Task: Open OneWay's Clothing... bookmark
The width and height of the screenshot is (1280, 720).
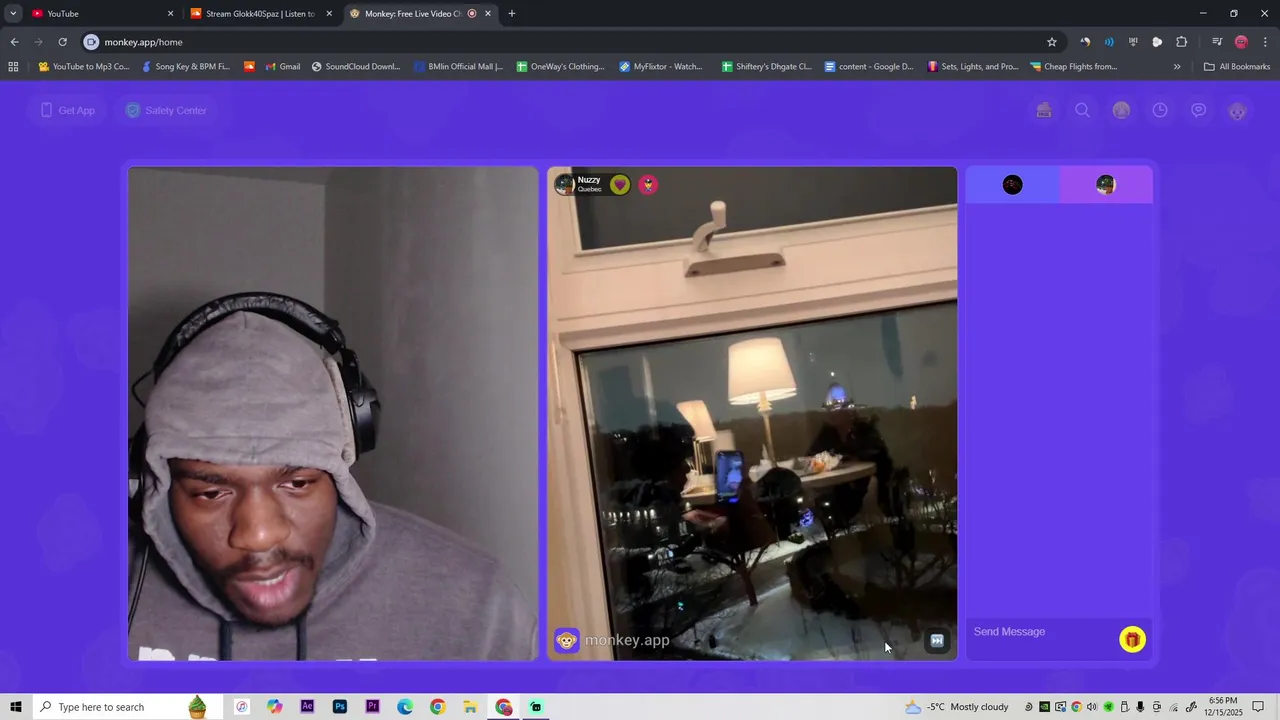Action: pyautogui.click(x=561, y=67)
